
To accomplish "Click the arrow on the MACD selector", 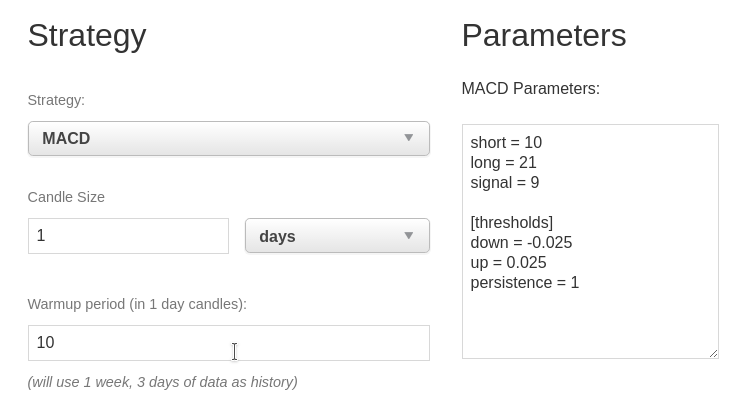I will tap(408, 138).
